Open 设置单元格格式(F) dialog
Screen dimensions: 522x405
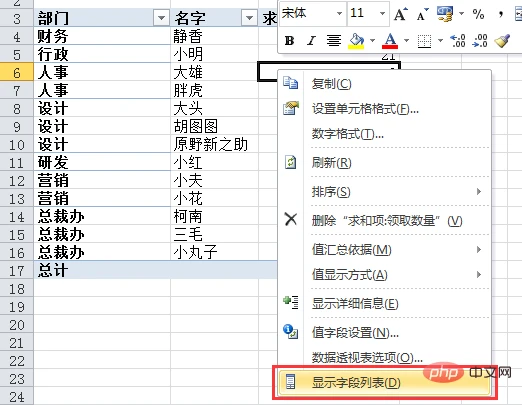pos(365,109)
